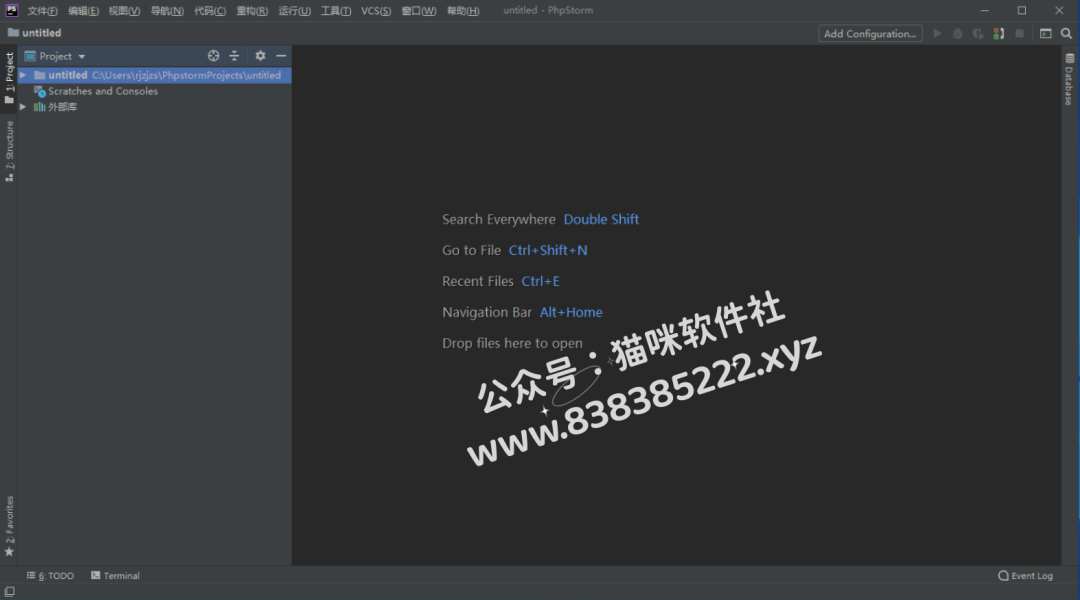Minimize the PhpStorm window
This screenshot has height=600, width=1080.
984,10
